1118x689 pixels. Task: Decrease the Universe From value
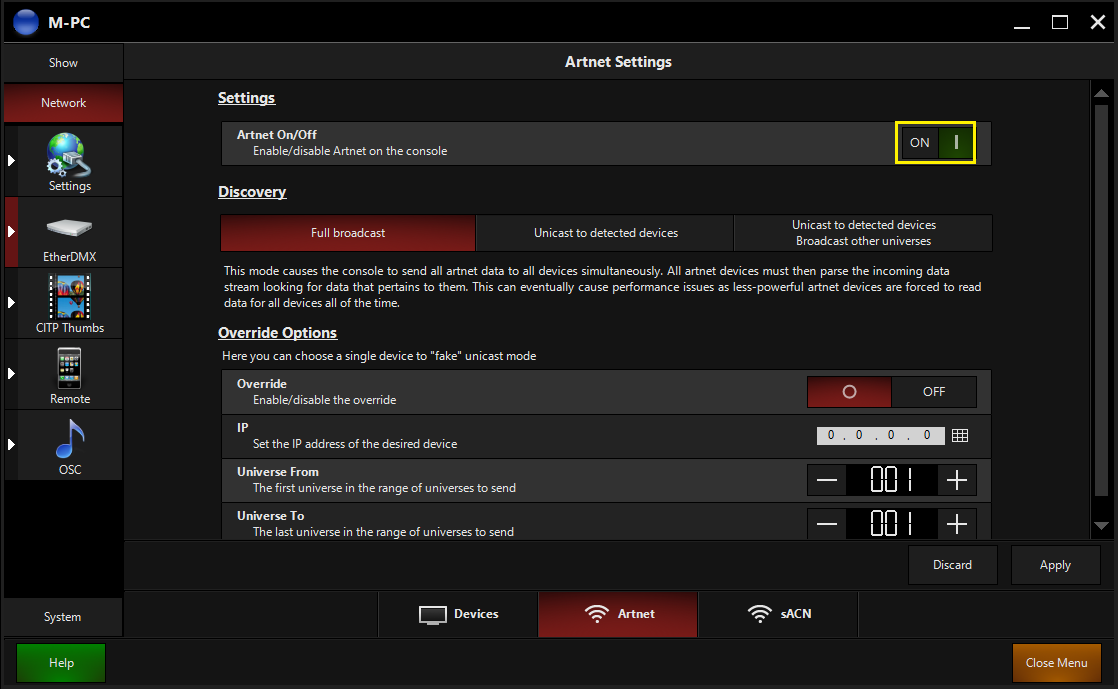point(827,480)
